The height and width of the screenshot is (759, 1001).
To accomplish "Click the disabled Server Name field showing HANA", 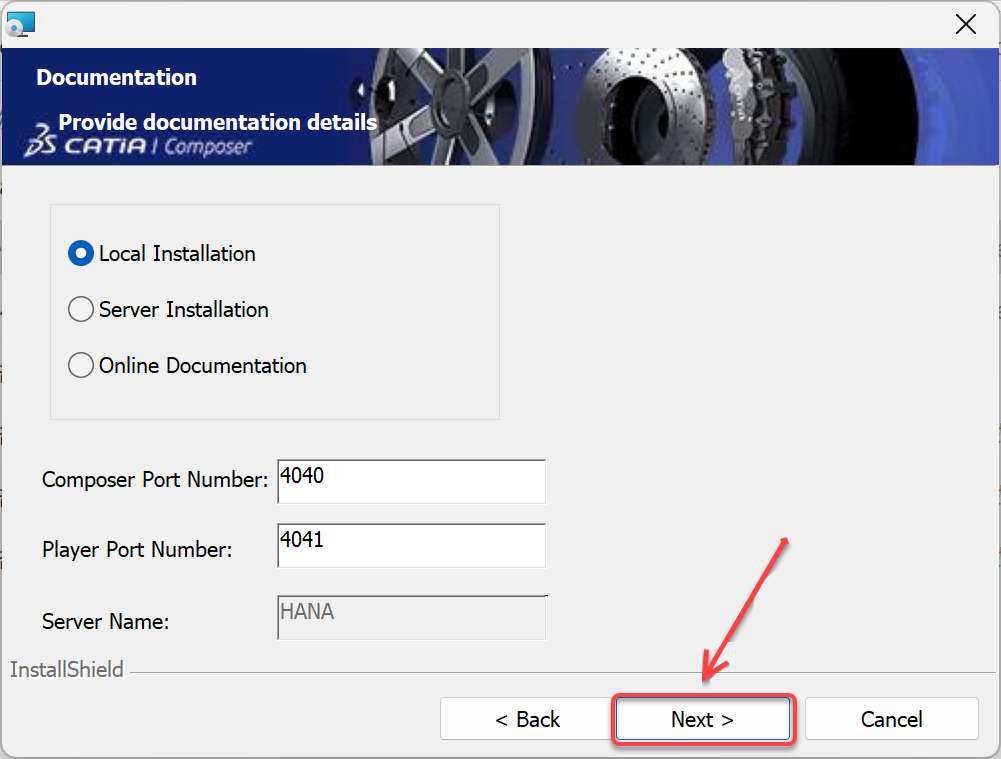I will [410, 617].
